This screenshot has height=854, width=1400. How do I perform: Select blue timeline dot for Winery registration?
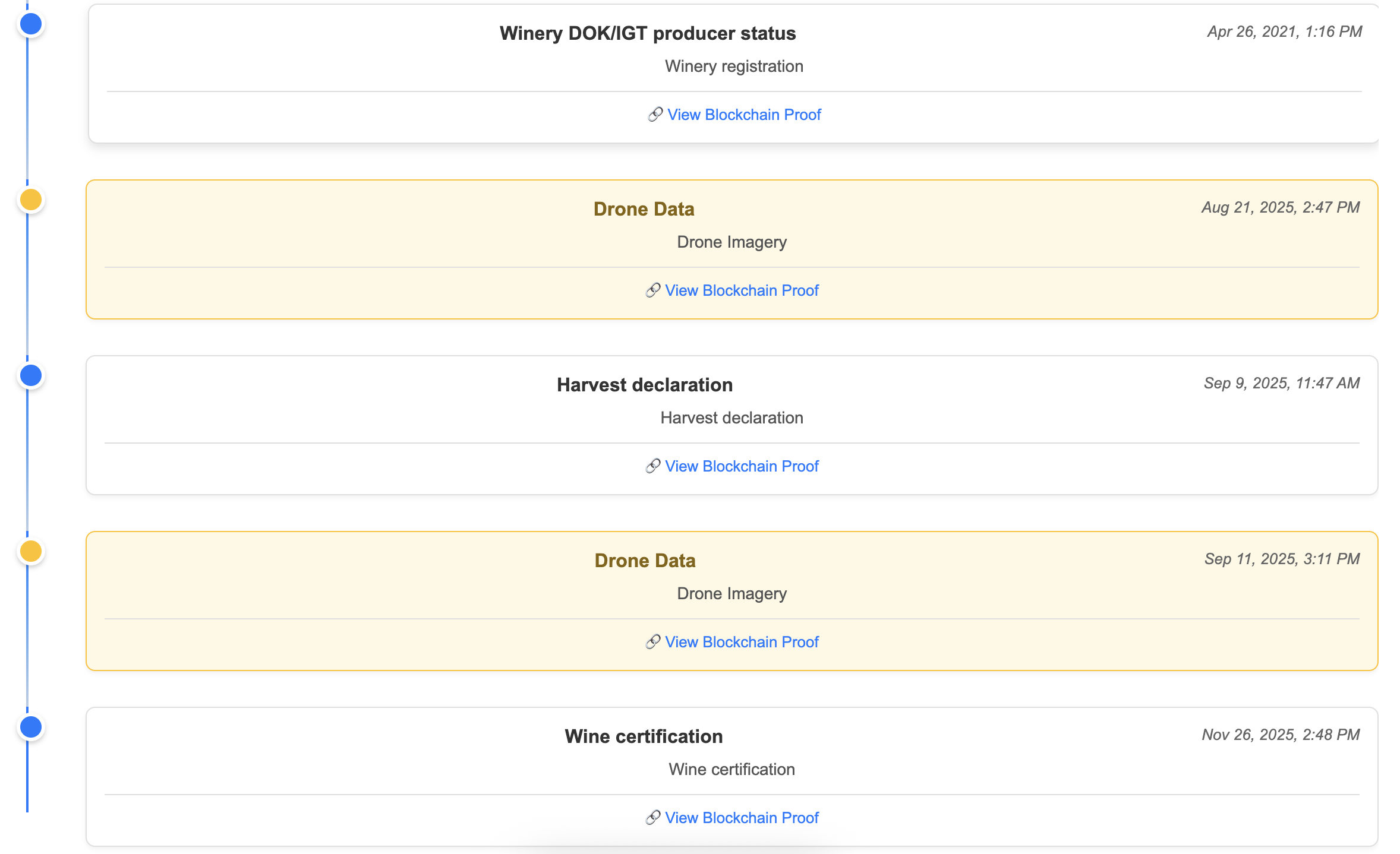click(31, 24)
